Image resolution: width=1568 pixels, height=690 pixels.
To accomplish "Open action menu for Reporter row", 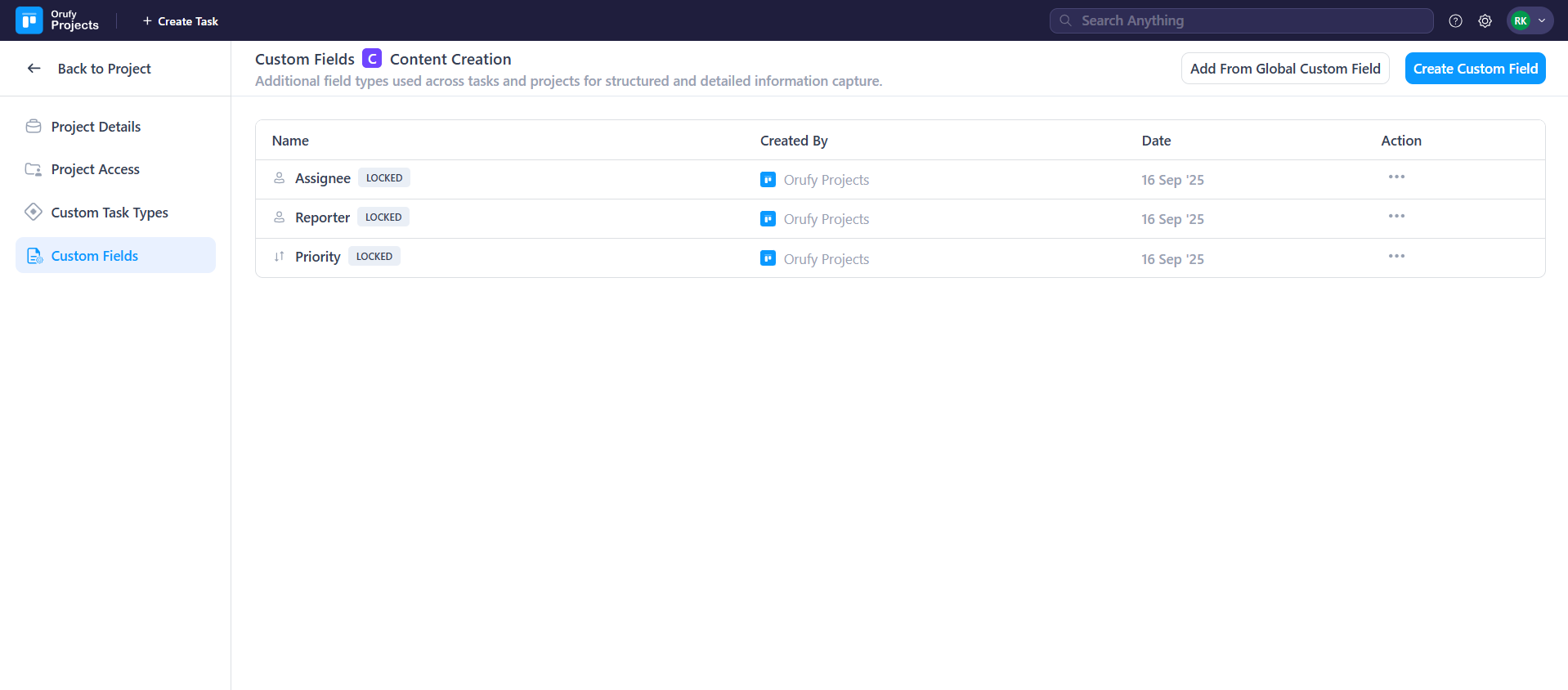I will 1396,217.
